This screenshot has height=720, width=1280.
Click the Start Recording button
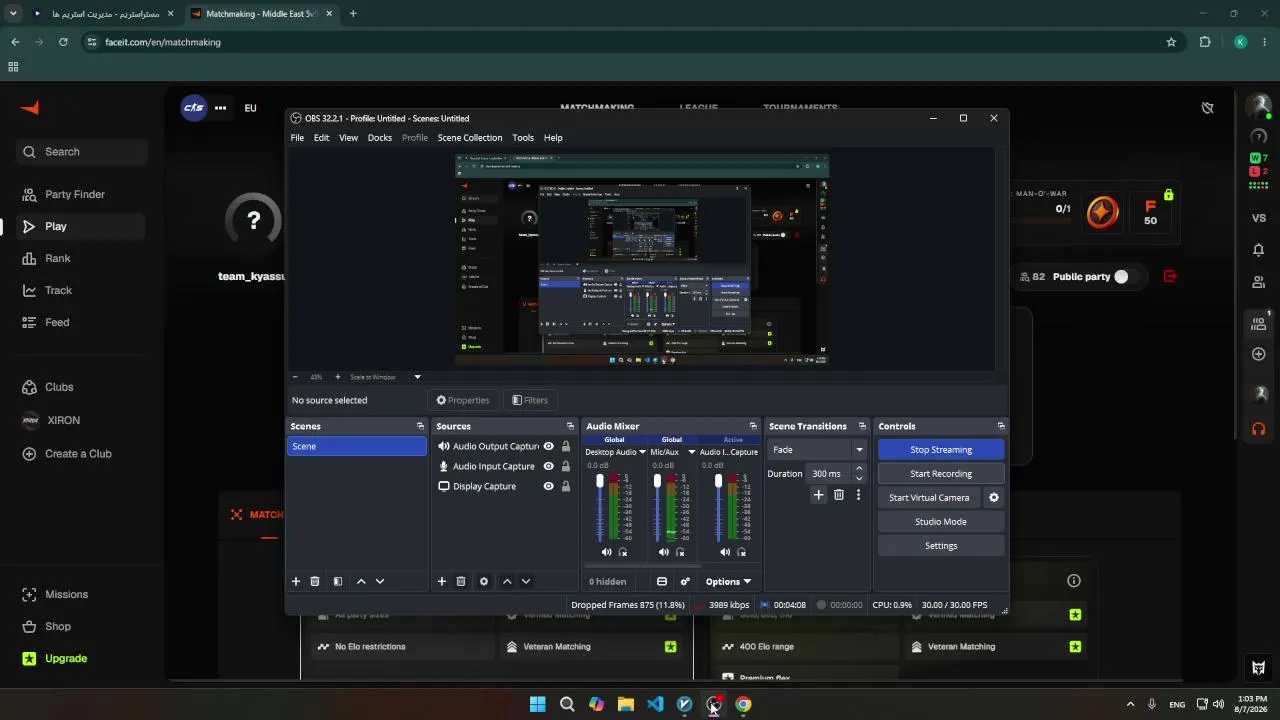tap(941, 474)
